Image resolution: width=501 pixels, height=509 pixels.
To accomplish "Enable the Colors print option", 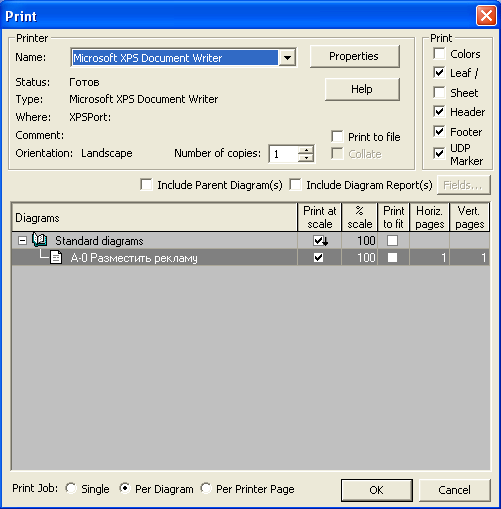I will [x=439, y=53].
